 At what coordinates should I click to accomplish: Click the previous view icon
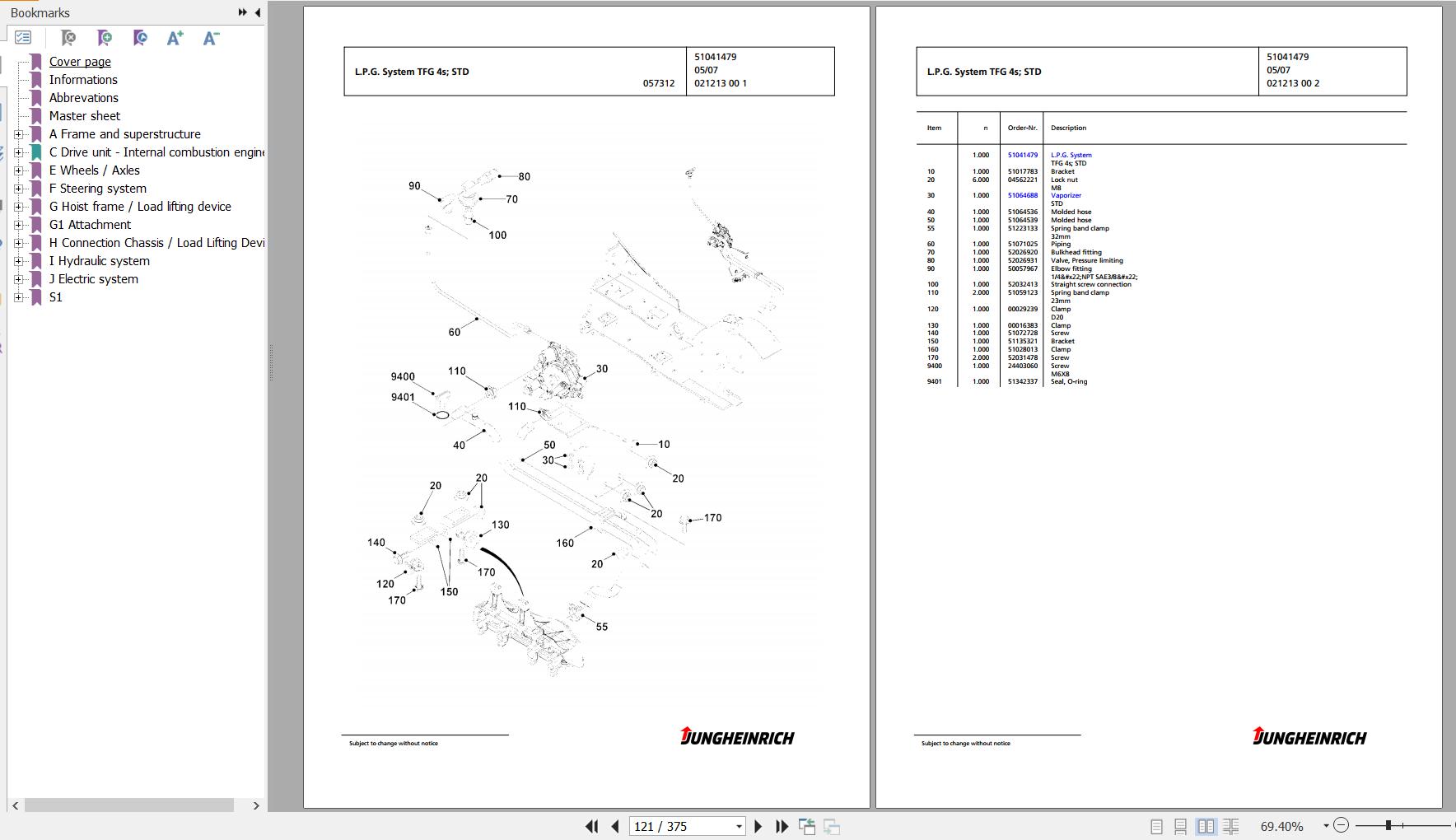[807, 826]
